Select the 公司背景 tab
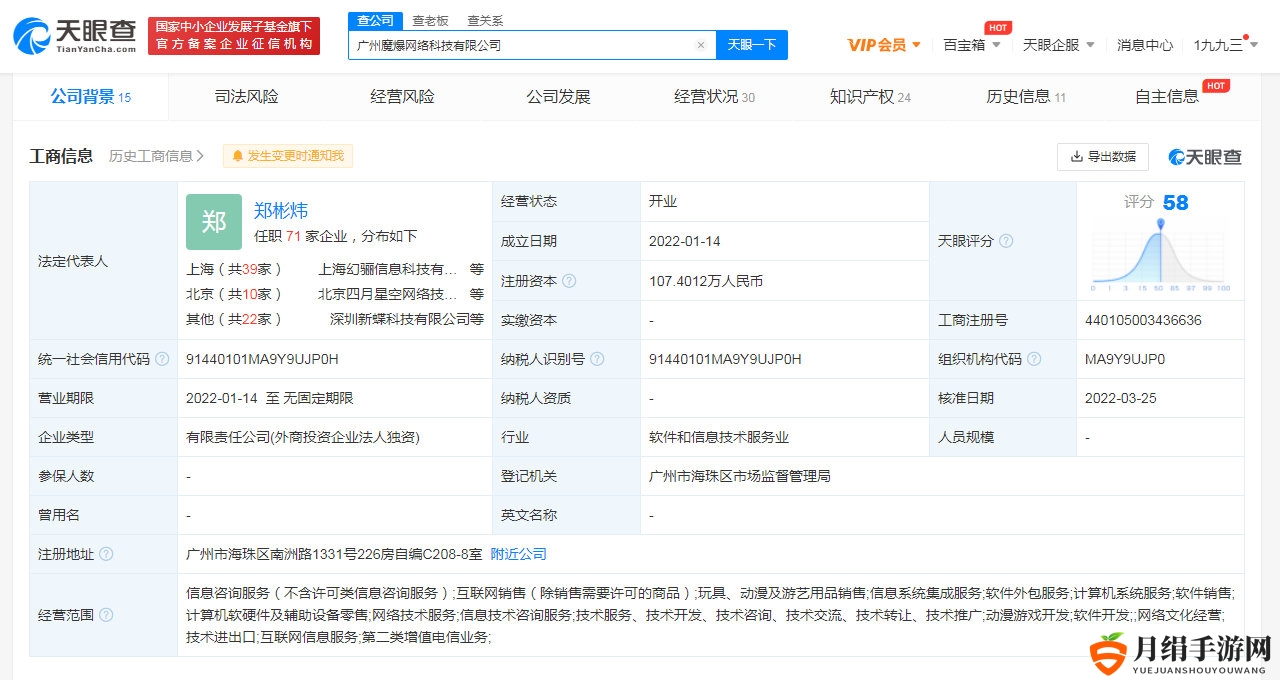The image size is (1280, 680). pyautogui.click(x=91, y=97)
